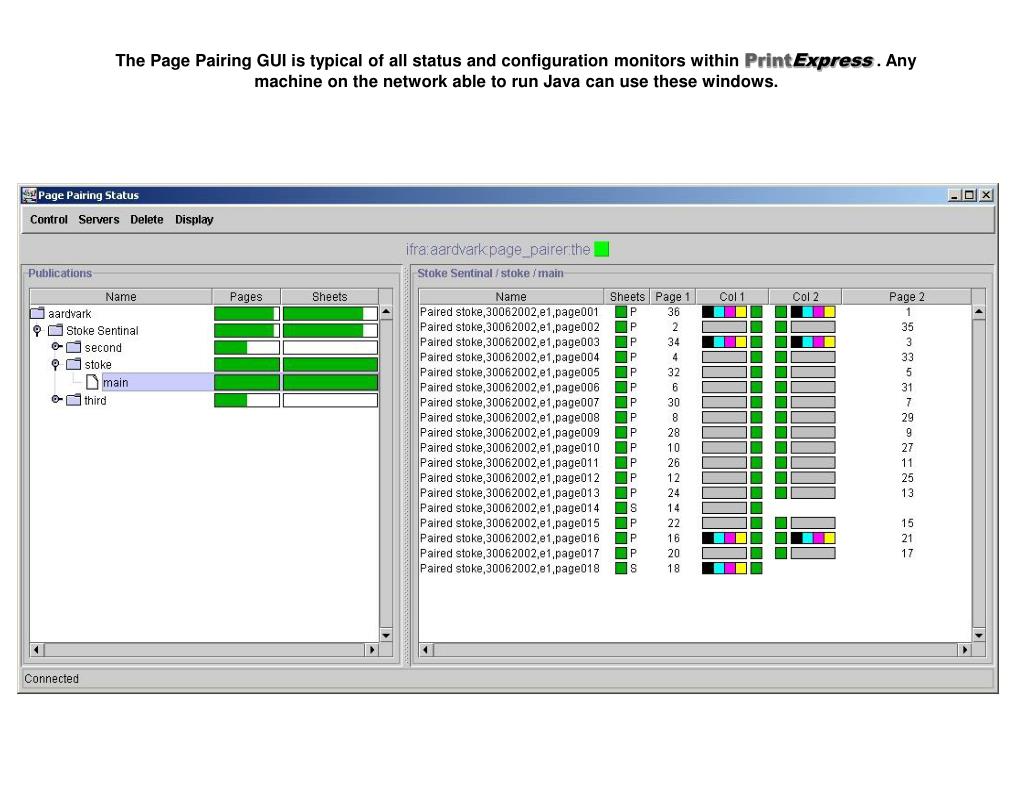Image resolution: width=1024 pixels, height=791 pixels.
Task: Click Col 2 green status square for page003
Action: click(780, 342)
